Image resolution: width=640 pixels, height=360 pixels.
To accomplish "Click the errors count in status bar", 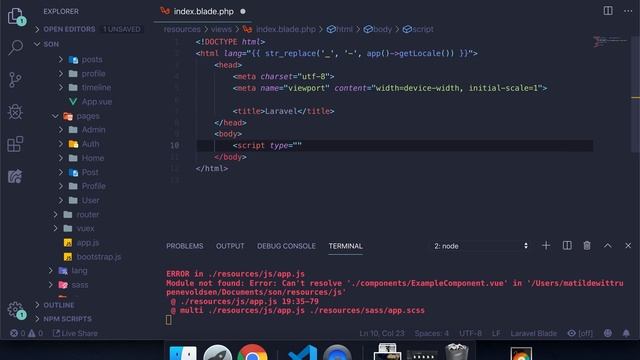I will [18, 333].
